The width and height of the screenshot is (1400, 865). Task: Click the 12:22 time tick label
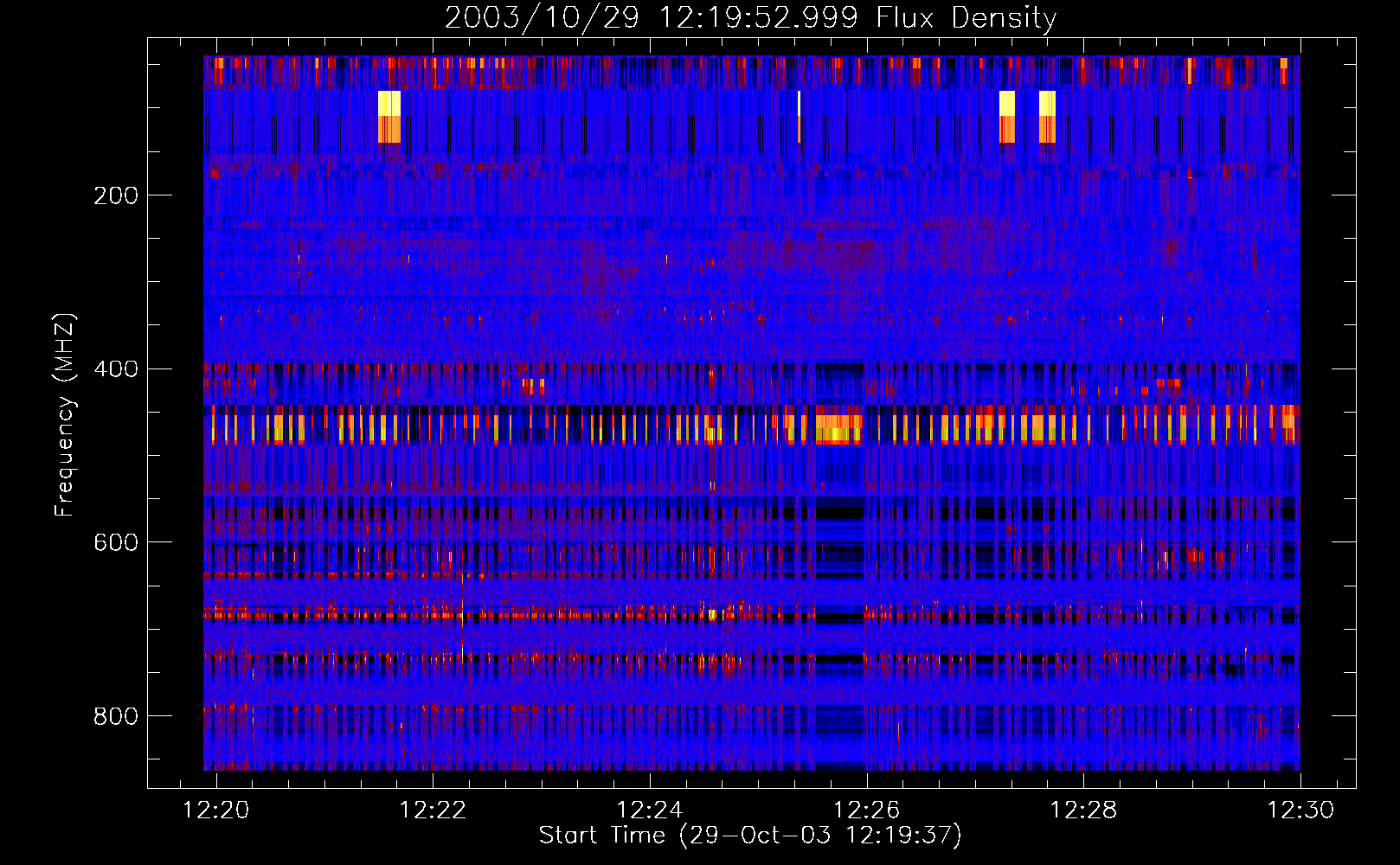coord(433,810)
